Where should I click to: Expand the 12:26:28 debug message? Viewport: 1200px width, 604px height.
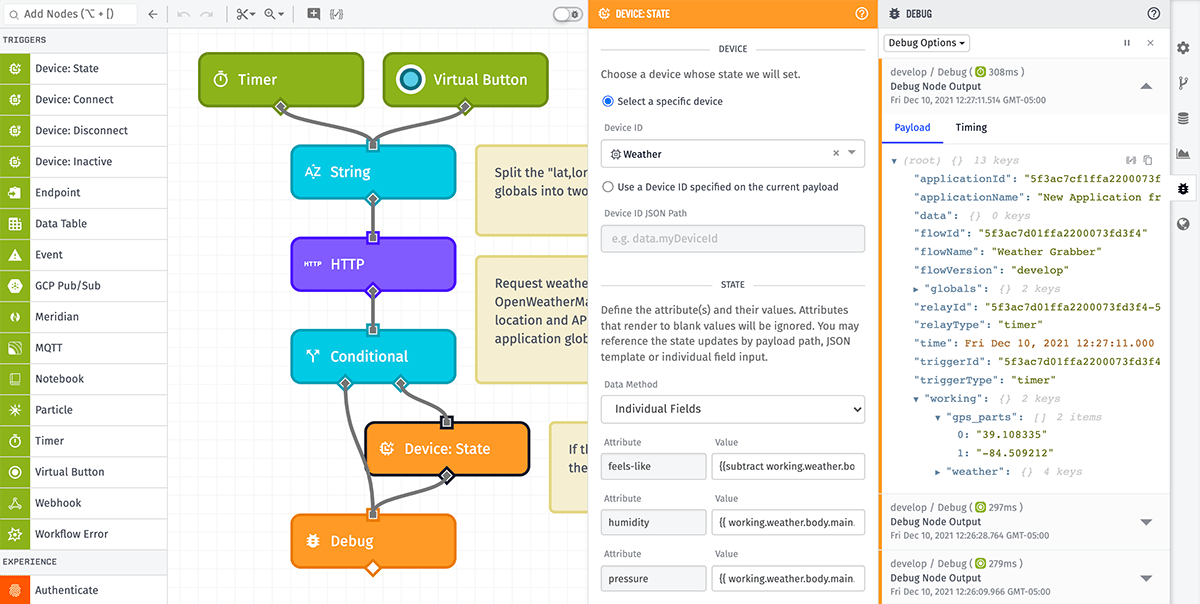1146,522
